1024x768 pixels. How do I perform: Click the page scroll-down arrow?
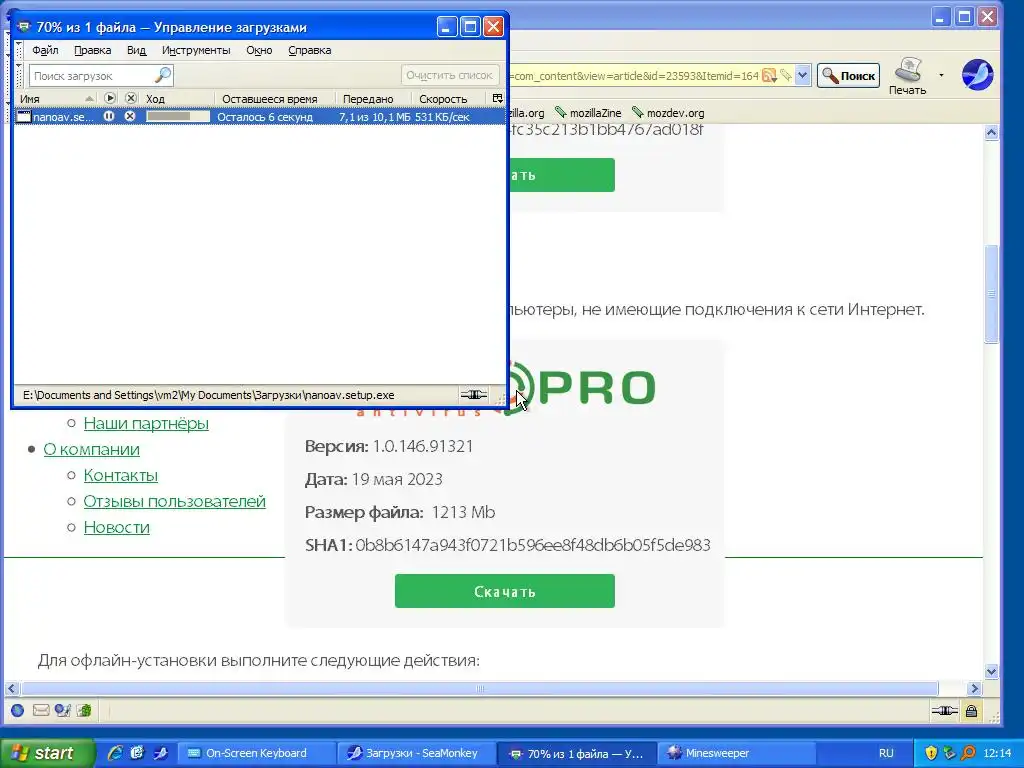(991, 671)
